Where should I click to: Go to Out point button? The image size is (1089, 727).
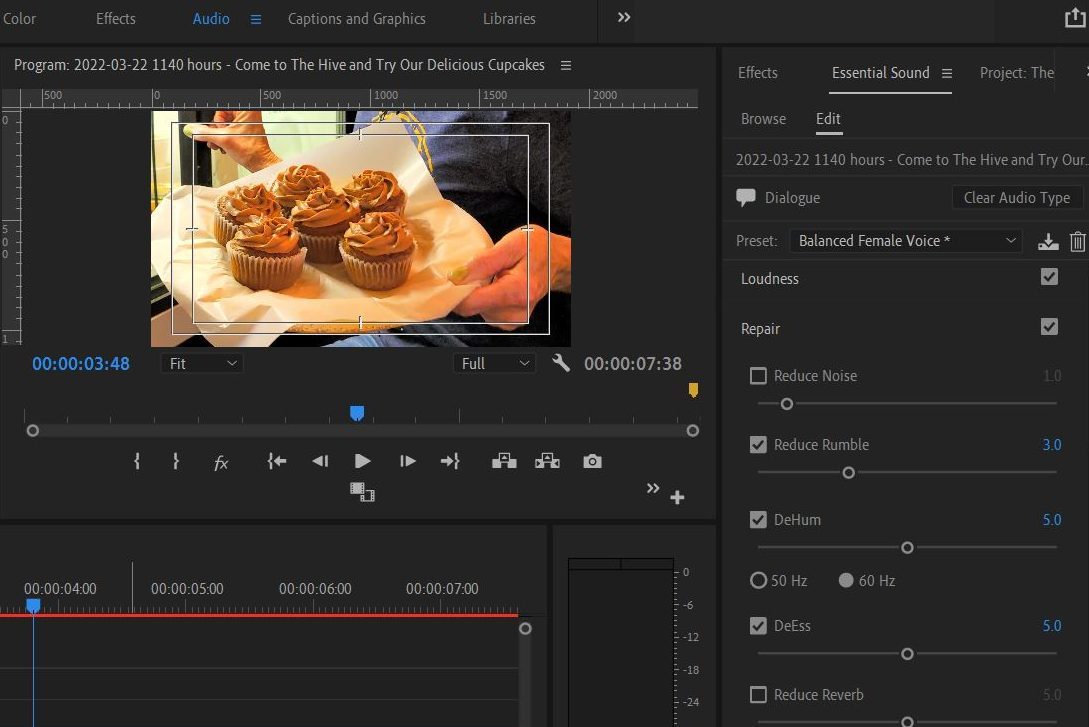pyautogui.click(x=450, y=461)
